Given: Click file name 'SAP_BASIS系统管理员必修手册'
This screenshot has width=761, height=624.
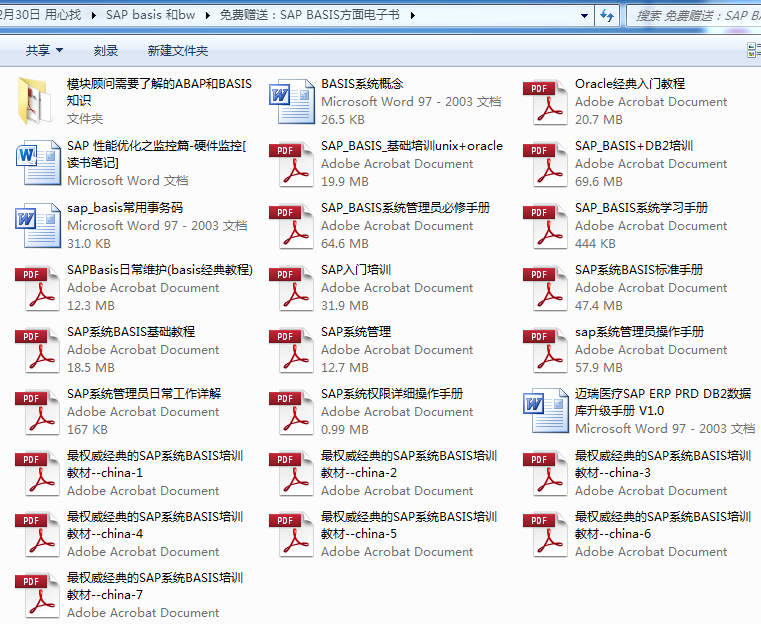Looking at the screenshot, I should point(405,208).
